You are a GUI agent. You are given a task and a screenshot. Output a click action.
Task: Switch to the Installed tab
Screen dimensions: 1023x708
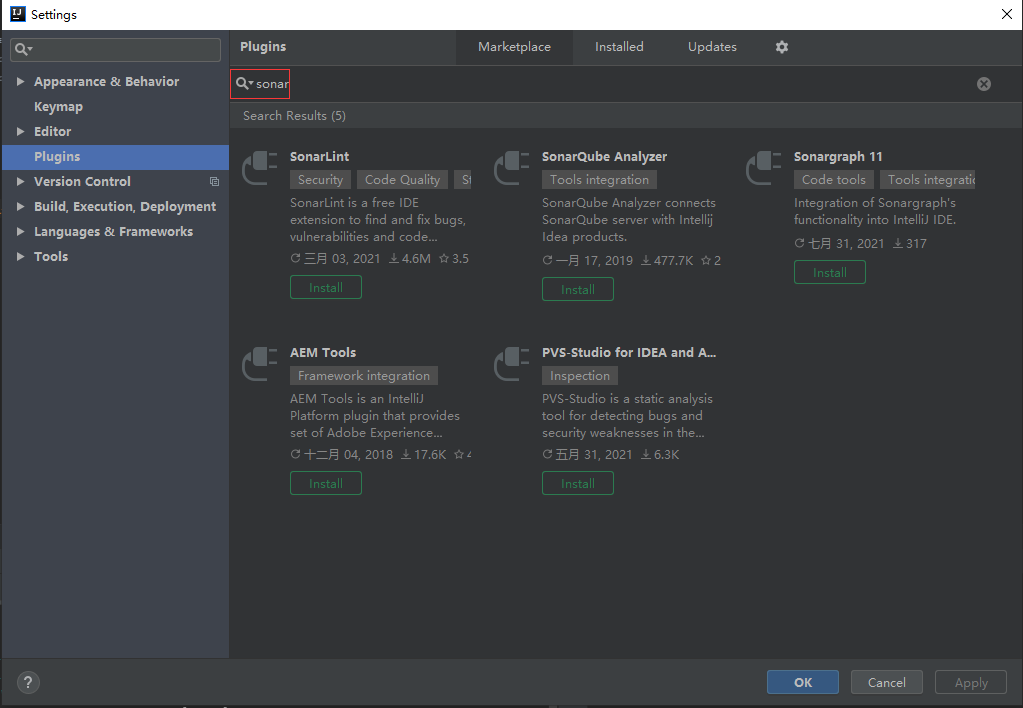pyautogui.click(x=619, y=47)
